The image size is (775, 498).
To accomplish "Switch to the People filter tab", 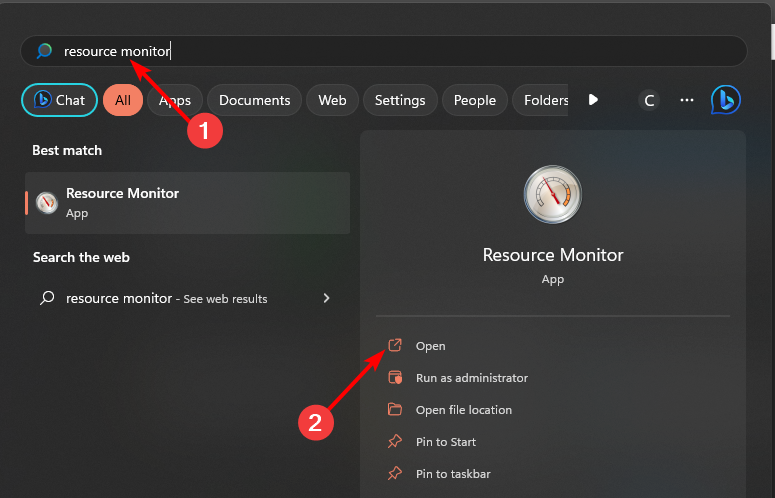I will coord(474,100).
